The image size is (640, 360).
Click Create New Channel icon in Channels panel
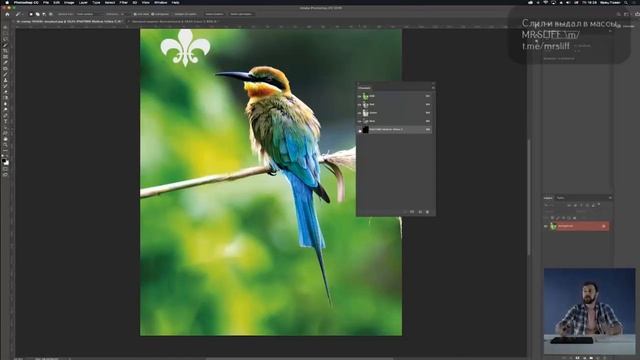pos(420,212)
